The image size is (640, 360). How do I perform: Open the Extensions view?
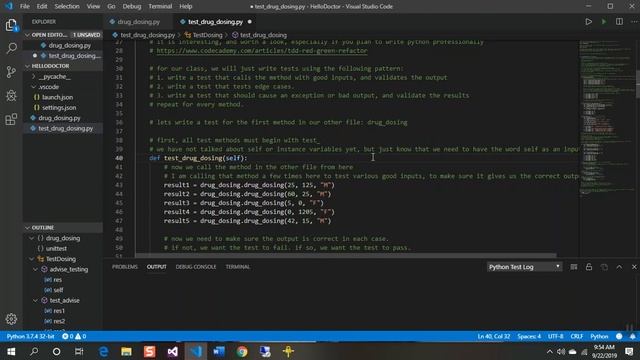coord(11,119)
